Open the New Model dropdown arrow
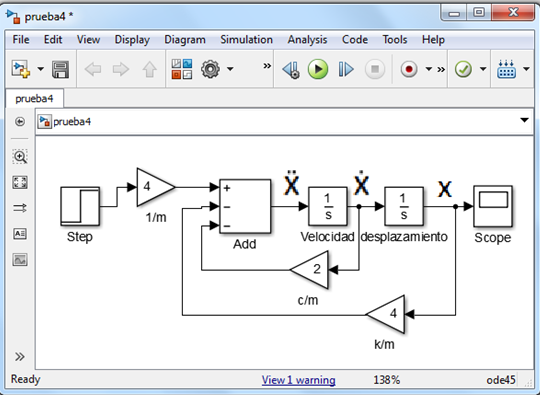This screenshot has width=540, height=395. pos(41,69)
